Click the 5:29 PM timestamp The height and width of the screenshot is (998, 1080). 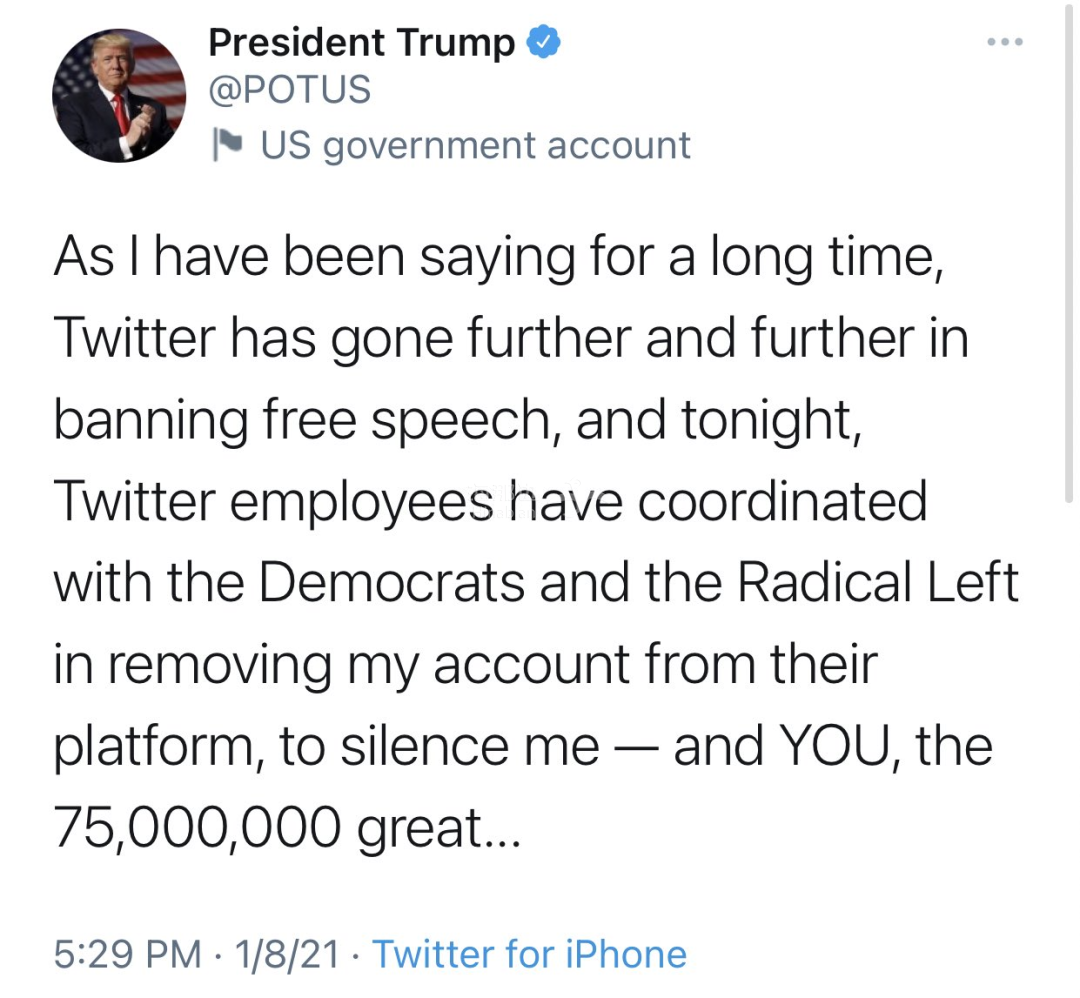pos(126,953)
